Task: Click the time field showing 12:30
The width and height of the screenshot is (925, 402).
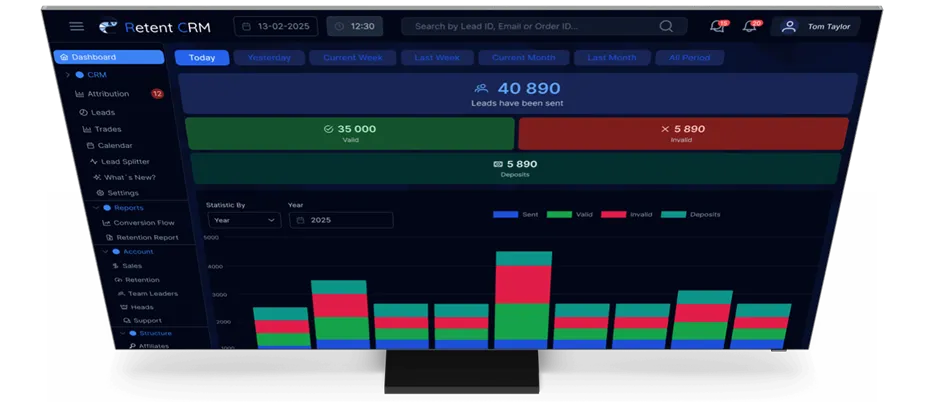Action: point(355,27)
